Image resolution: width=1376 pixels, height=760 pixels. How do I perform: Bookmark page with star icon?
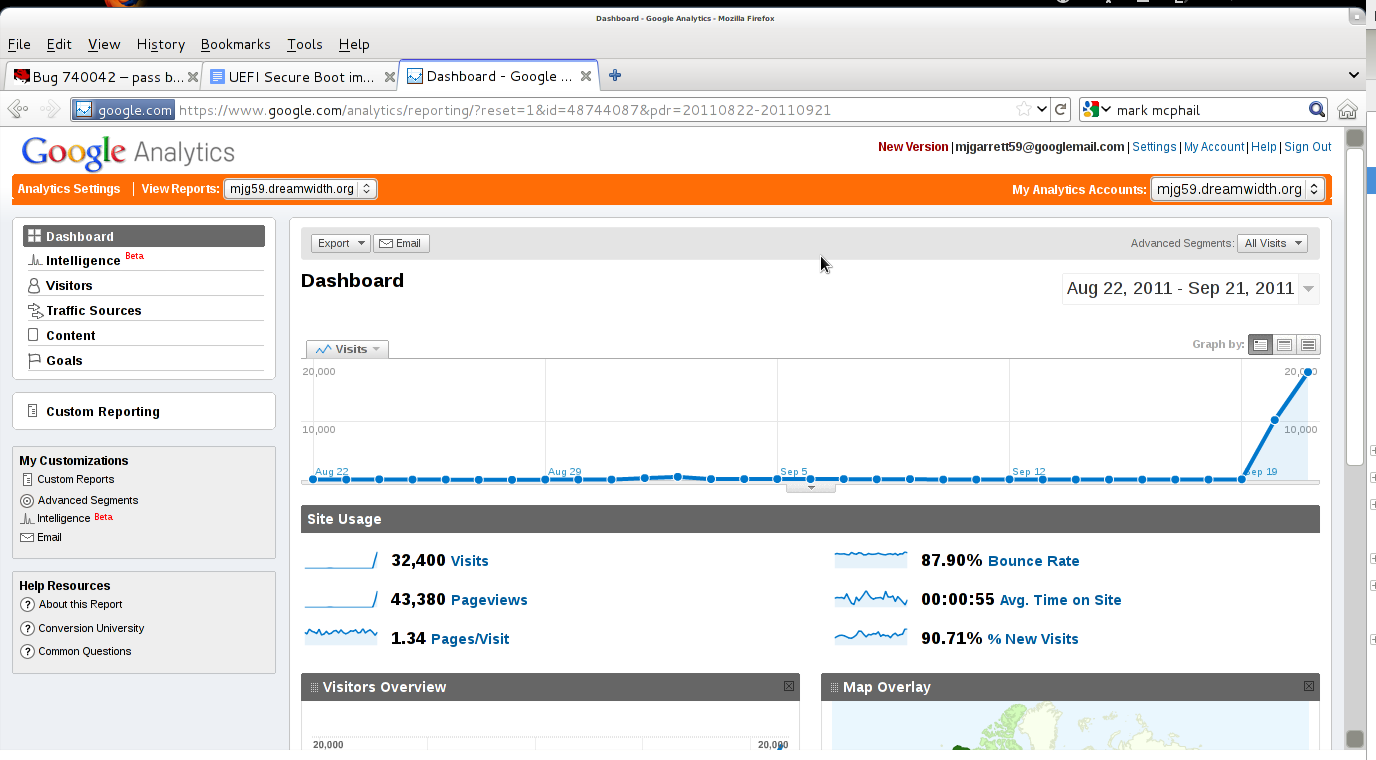1023,110
